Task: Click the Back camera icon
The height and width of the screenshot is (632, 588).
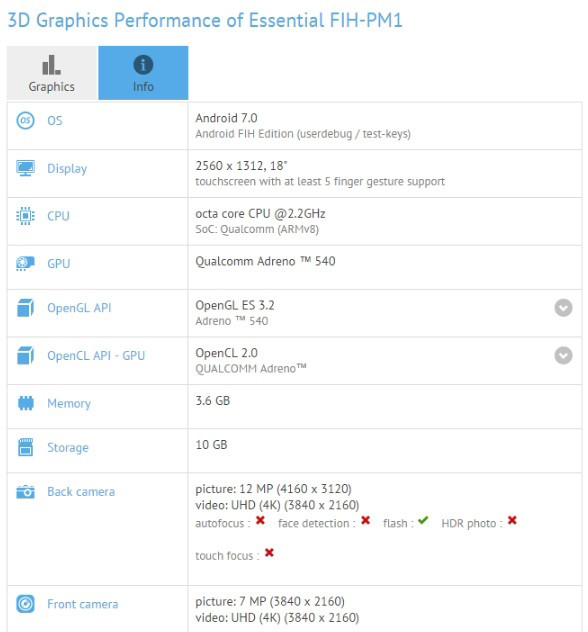Action: [x=25, y=492]
